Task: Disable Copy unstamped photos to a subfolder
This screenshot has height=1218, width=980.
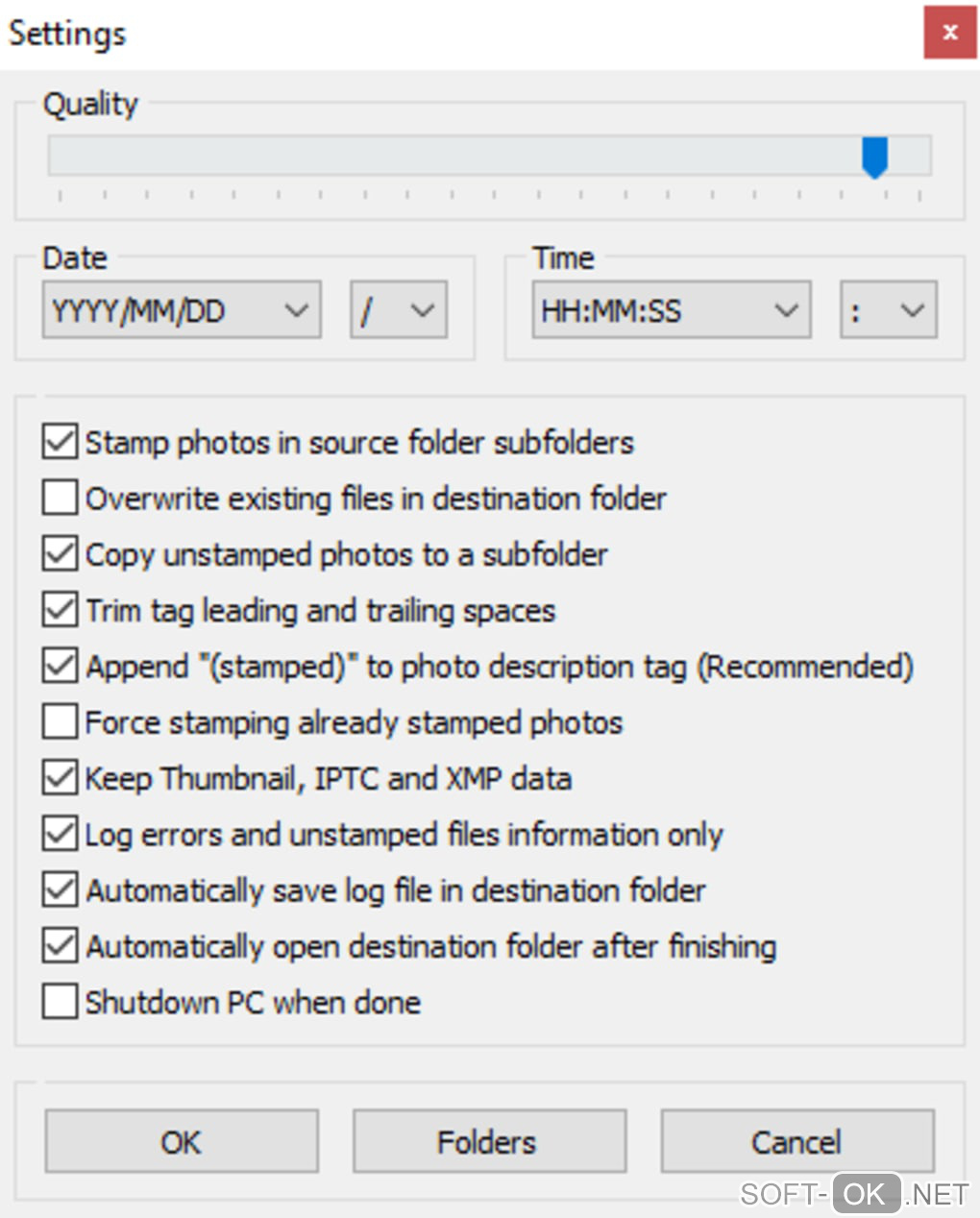Action: click(61, 554)
